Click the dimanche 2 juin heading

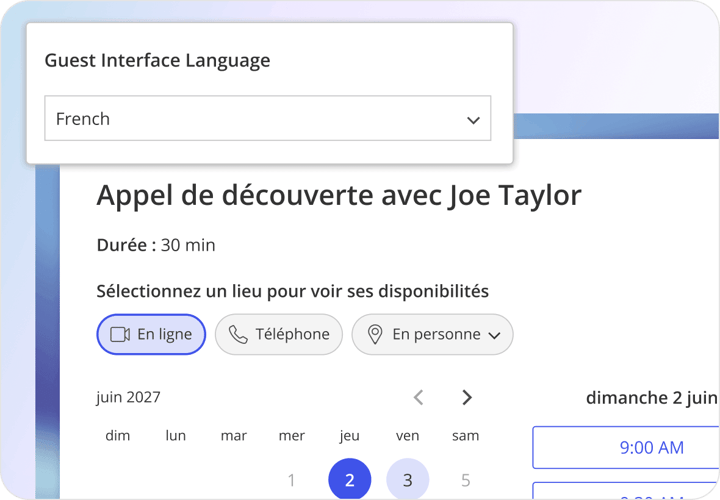pos(652,398)
